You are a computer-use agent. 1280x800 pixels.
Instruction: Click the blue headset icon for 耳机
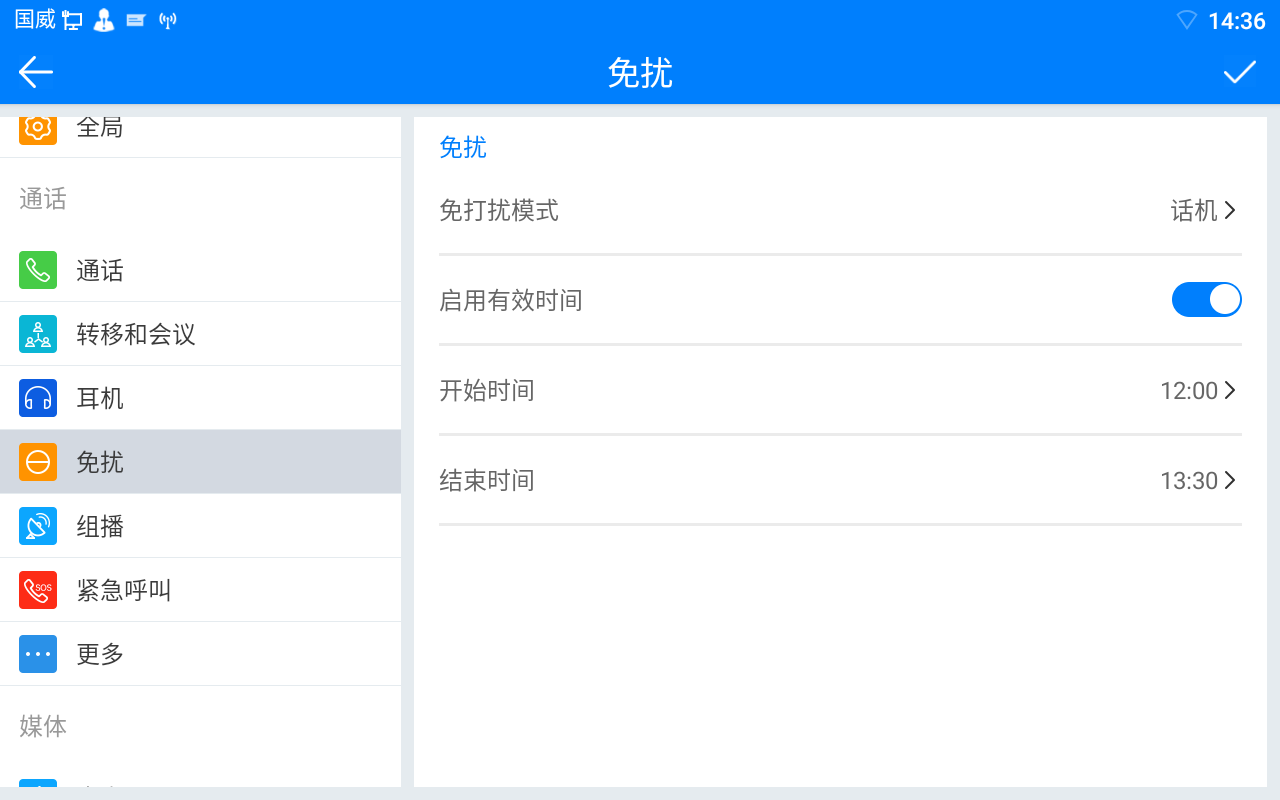(x=37, y=397)
